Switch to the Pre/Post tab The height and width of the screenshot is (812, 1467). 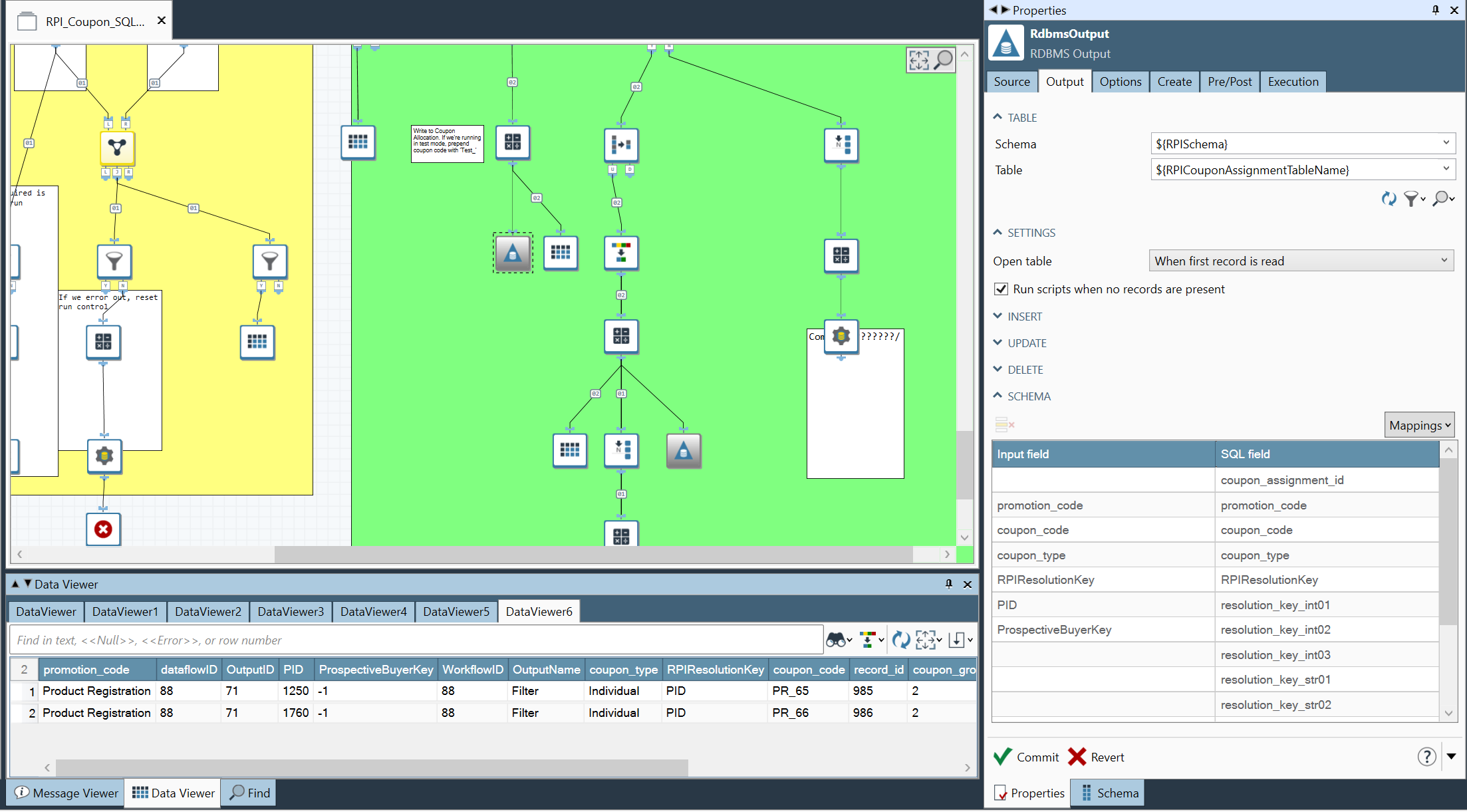[x=1229, y=82]
